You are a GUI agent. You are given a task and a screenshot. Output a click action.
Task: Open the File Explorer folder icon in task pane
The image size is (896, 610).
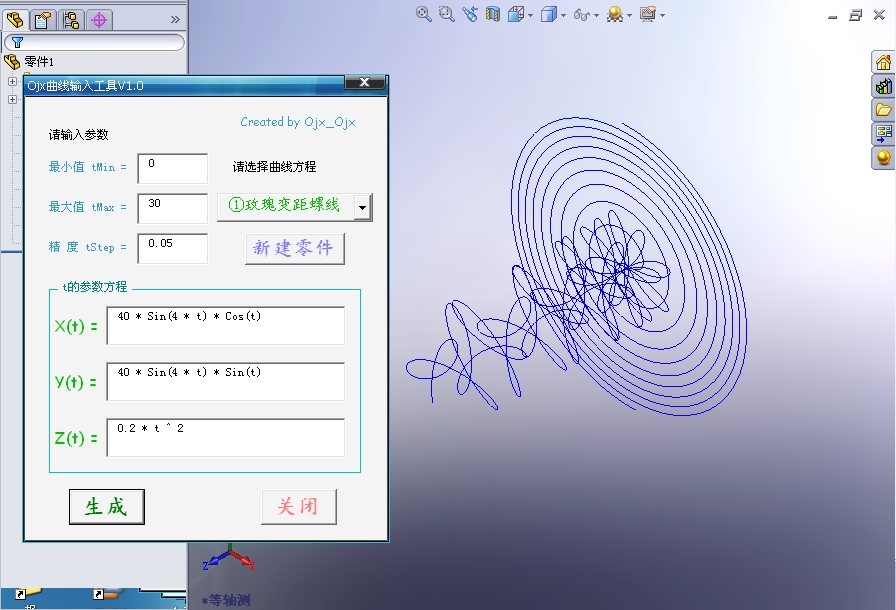883,110
